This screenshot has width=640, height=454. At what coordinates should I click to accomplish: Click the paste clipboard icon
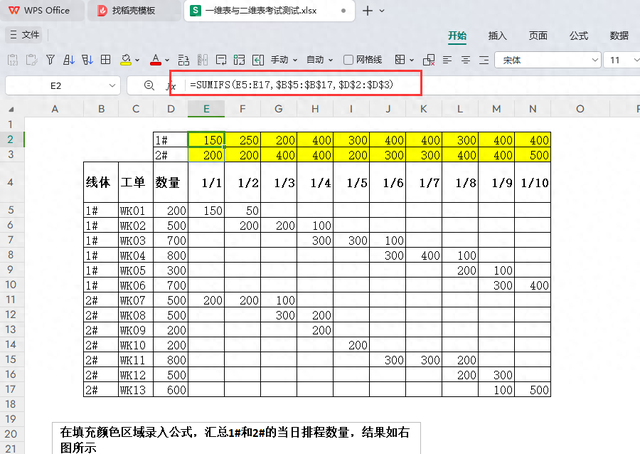13,60
